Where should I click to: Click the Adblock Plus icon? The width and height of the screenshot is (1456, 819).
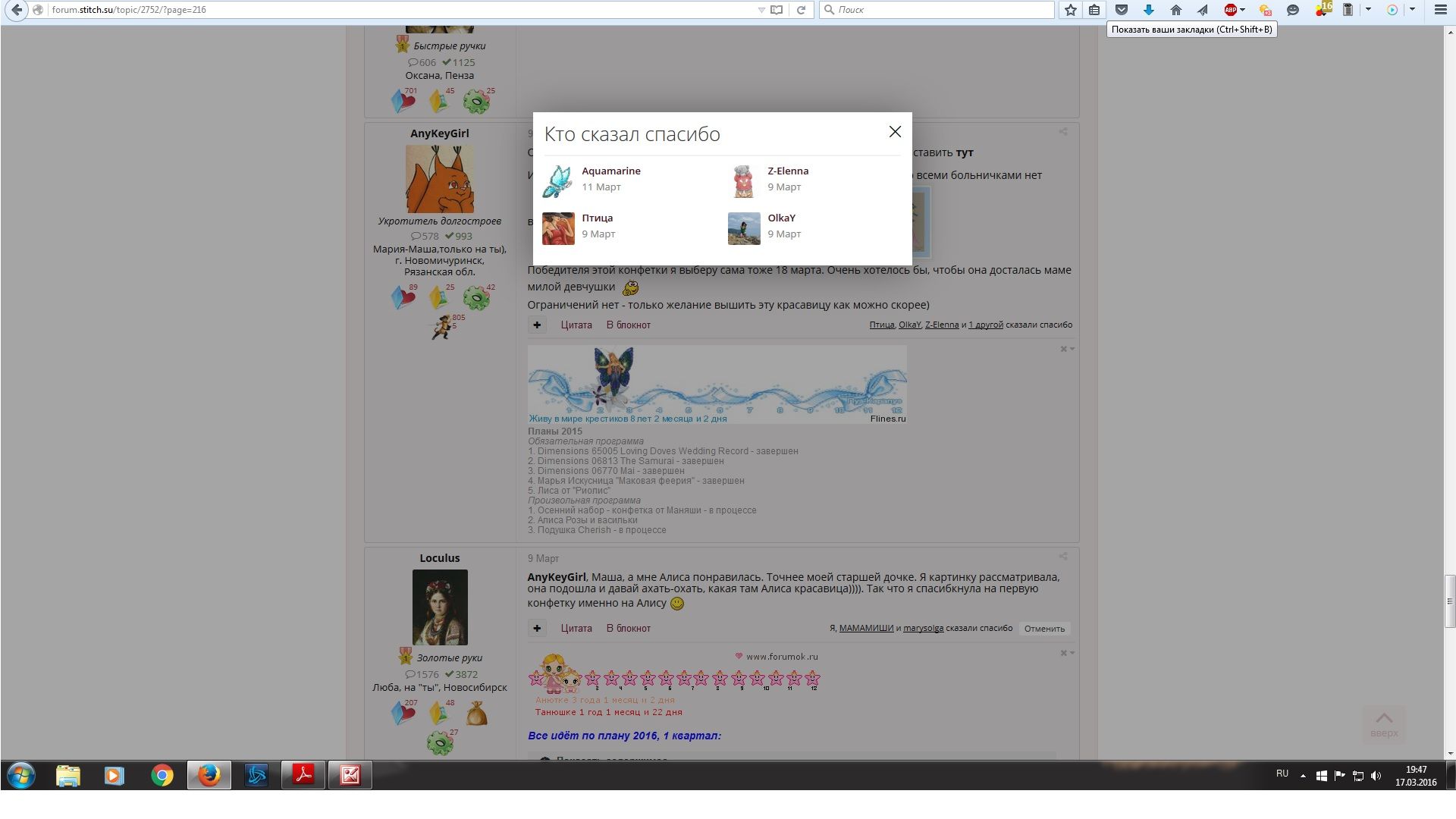click(x=1230, y=10)
